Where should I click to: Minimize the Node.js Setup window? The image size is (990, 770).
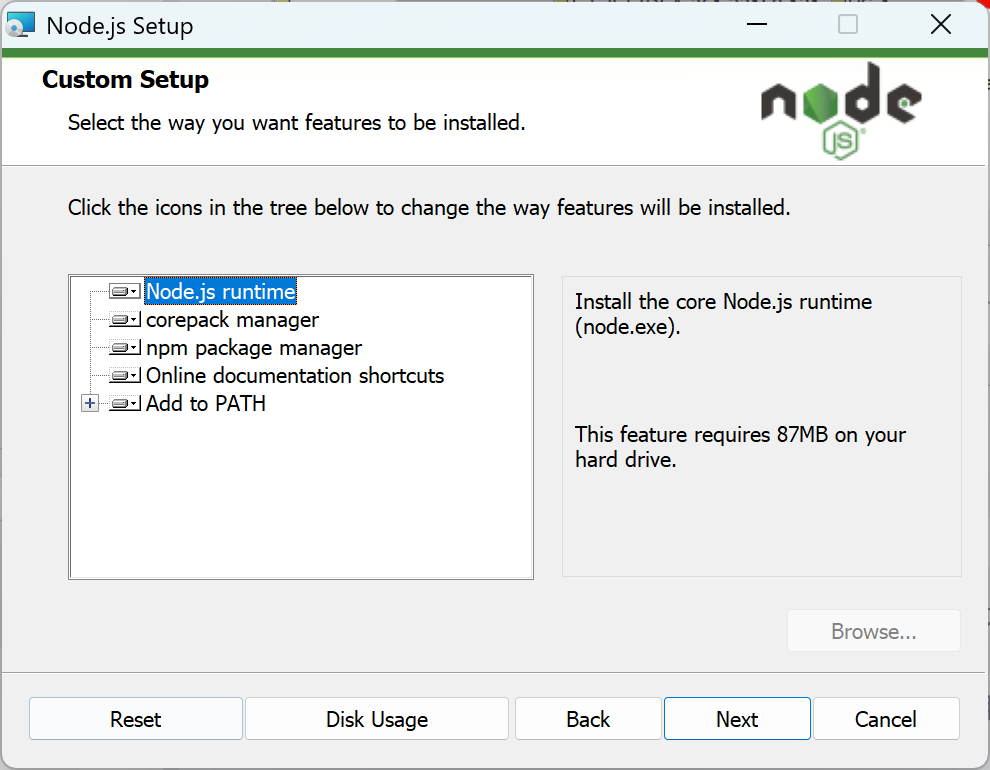point(756,25)
